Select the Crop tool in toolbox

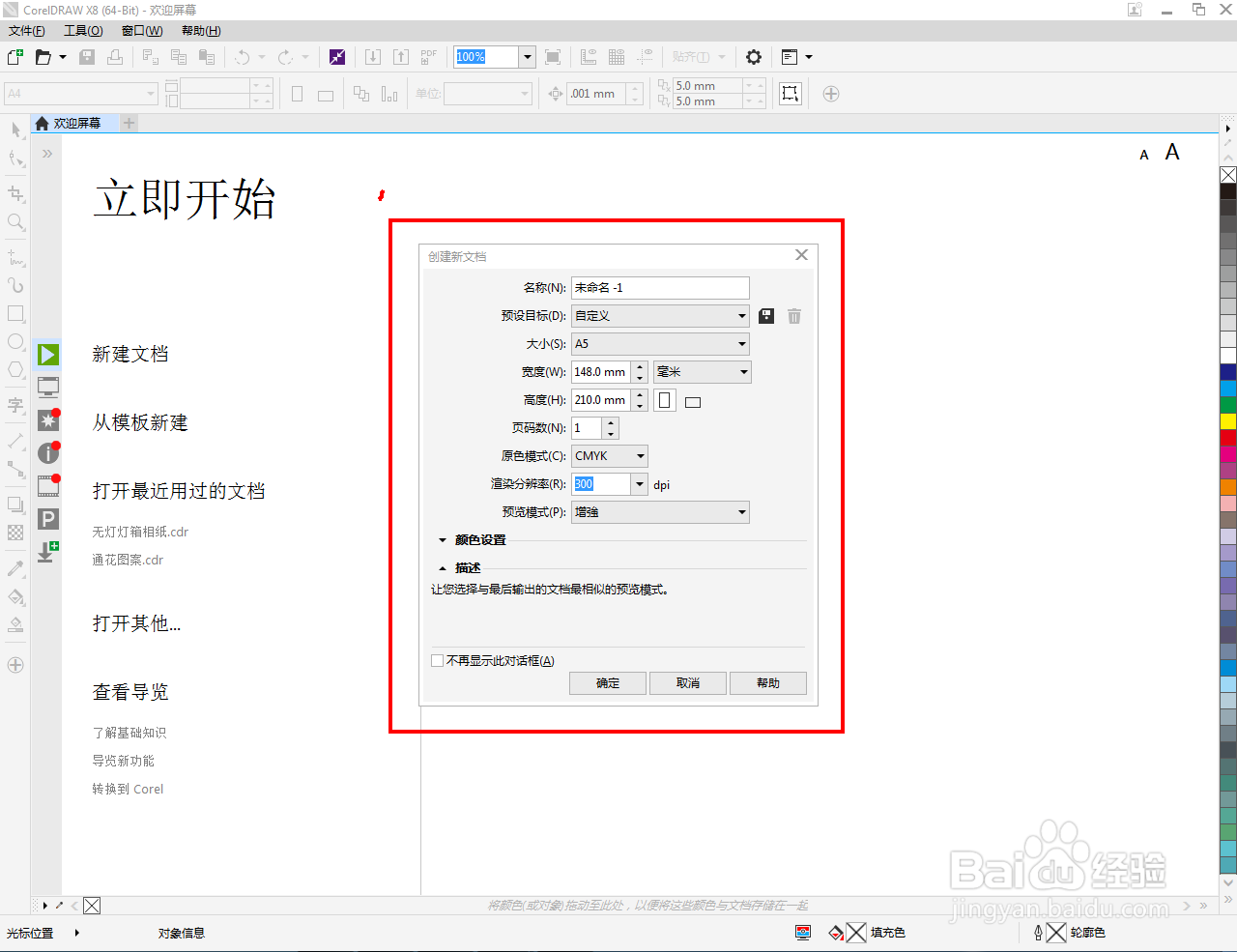coord(15,193)
